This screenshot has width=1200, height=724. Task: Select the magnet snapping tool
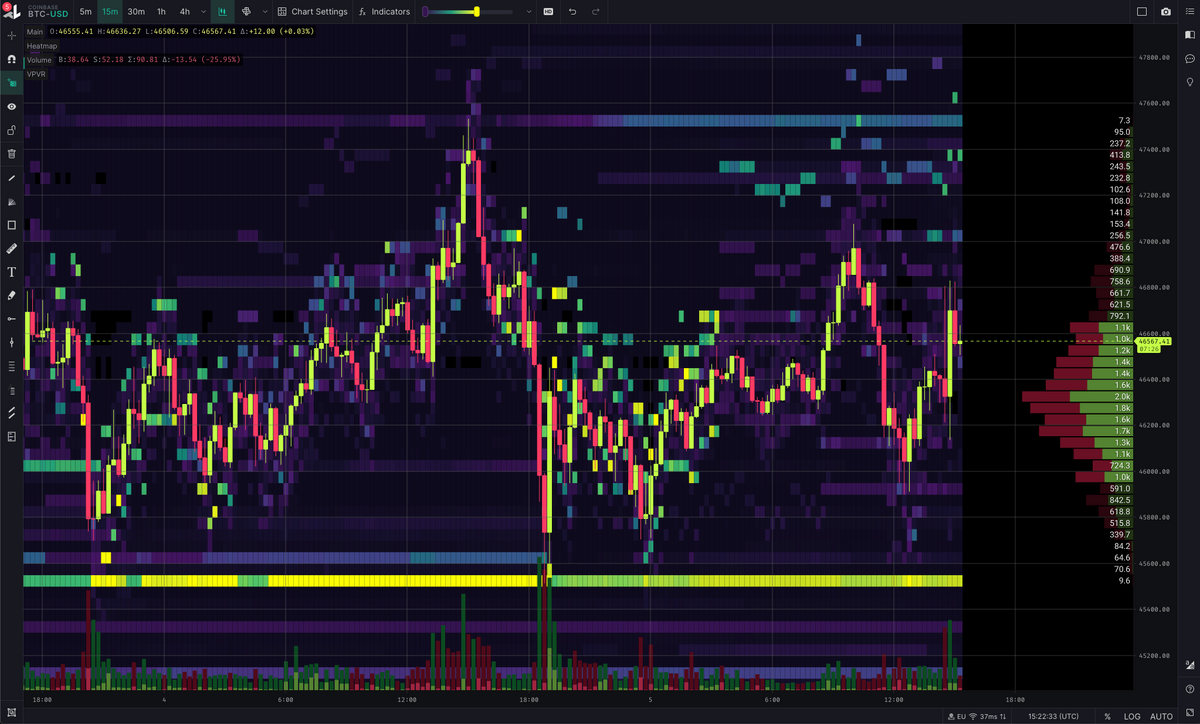11,59
